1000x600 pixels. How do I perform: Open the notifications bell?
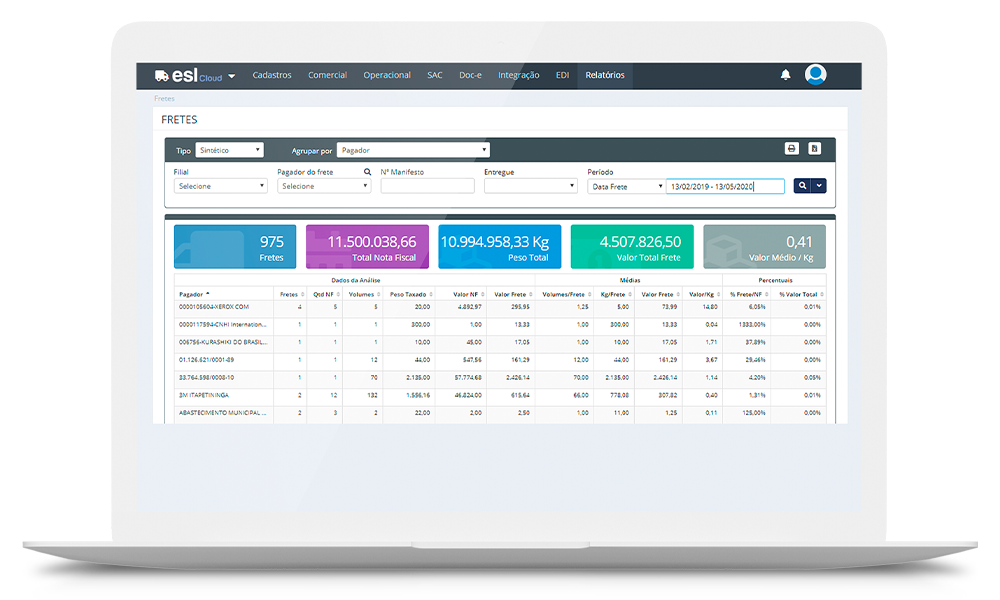(x=785, y=75)
